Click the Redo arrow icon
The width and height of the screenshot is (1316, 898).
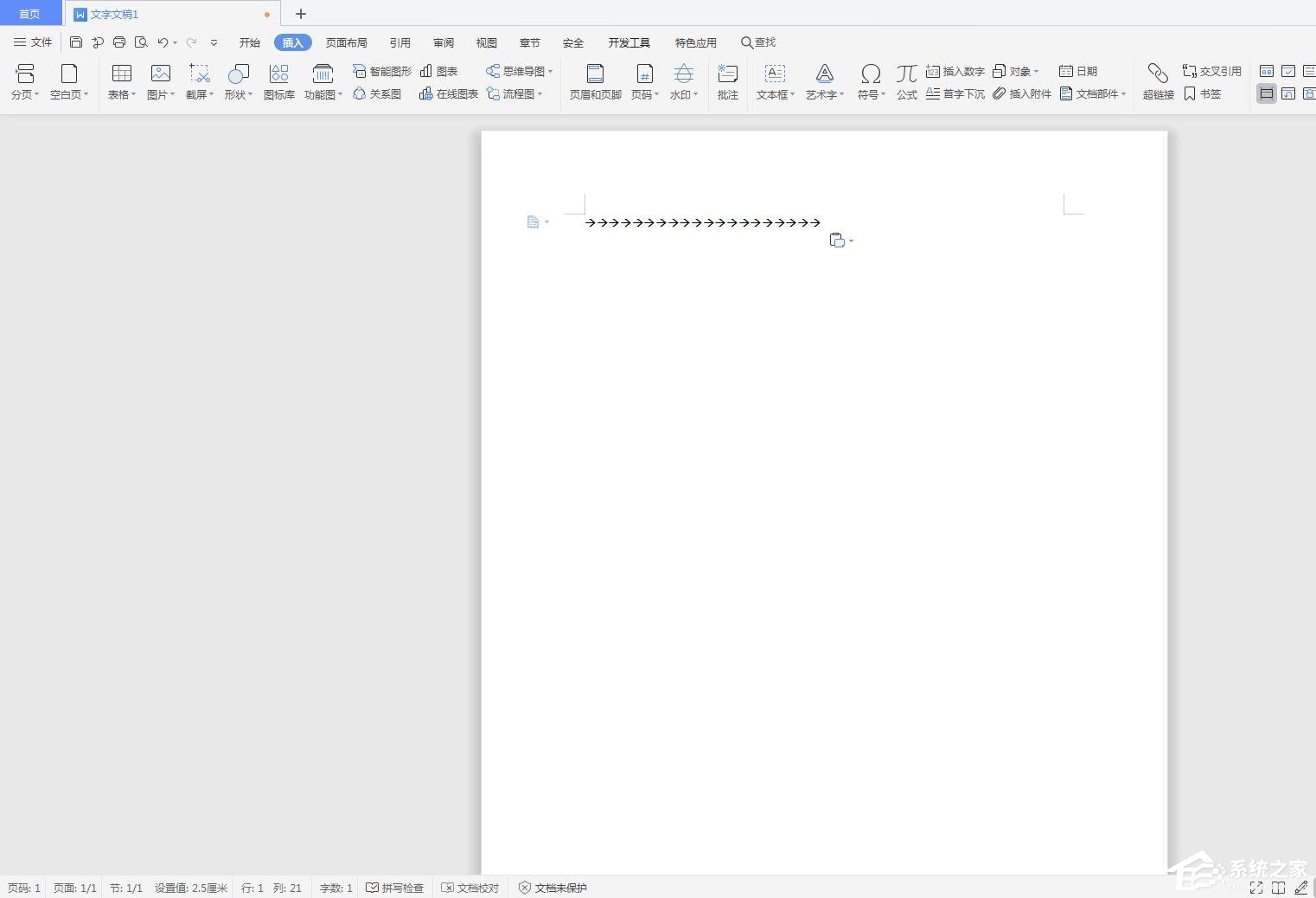191,42
